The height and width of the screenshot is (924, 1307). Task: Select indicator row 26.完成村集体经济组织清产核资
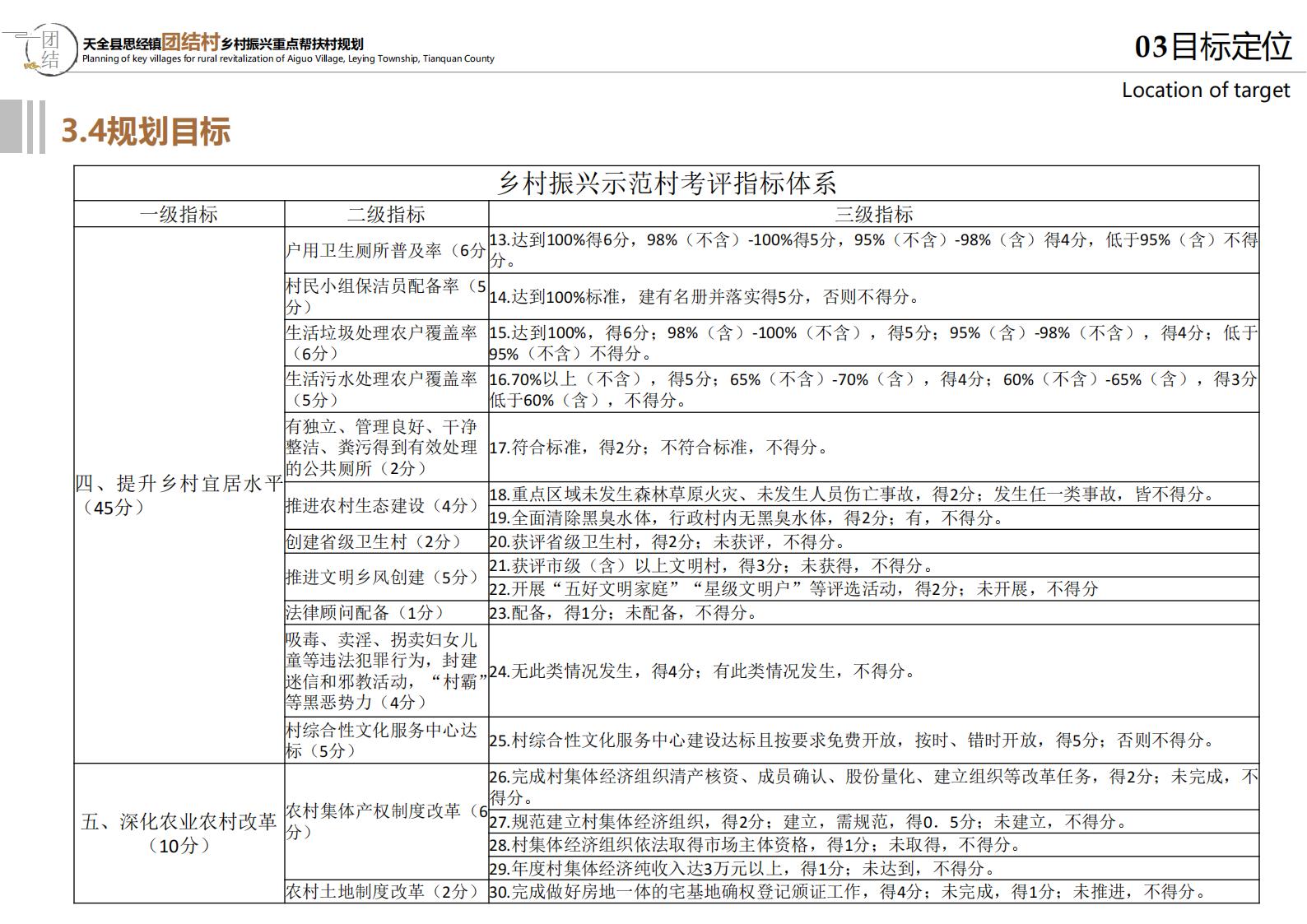[x=874, y=787]
